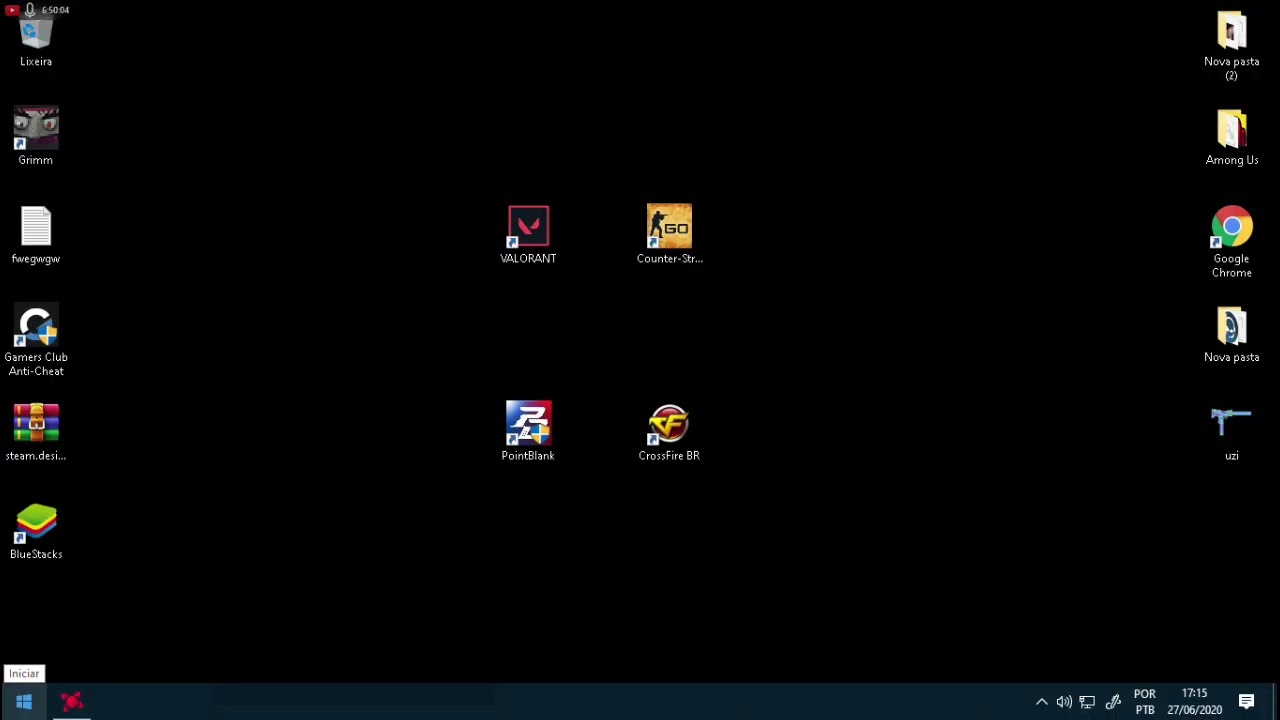Screen dimensions: 1280x720
Task: Open Gamers Club Anti-Cheat shortcut
Action: [x=36, y=341]
